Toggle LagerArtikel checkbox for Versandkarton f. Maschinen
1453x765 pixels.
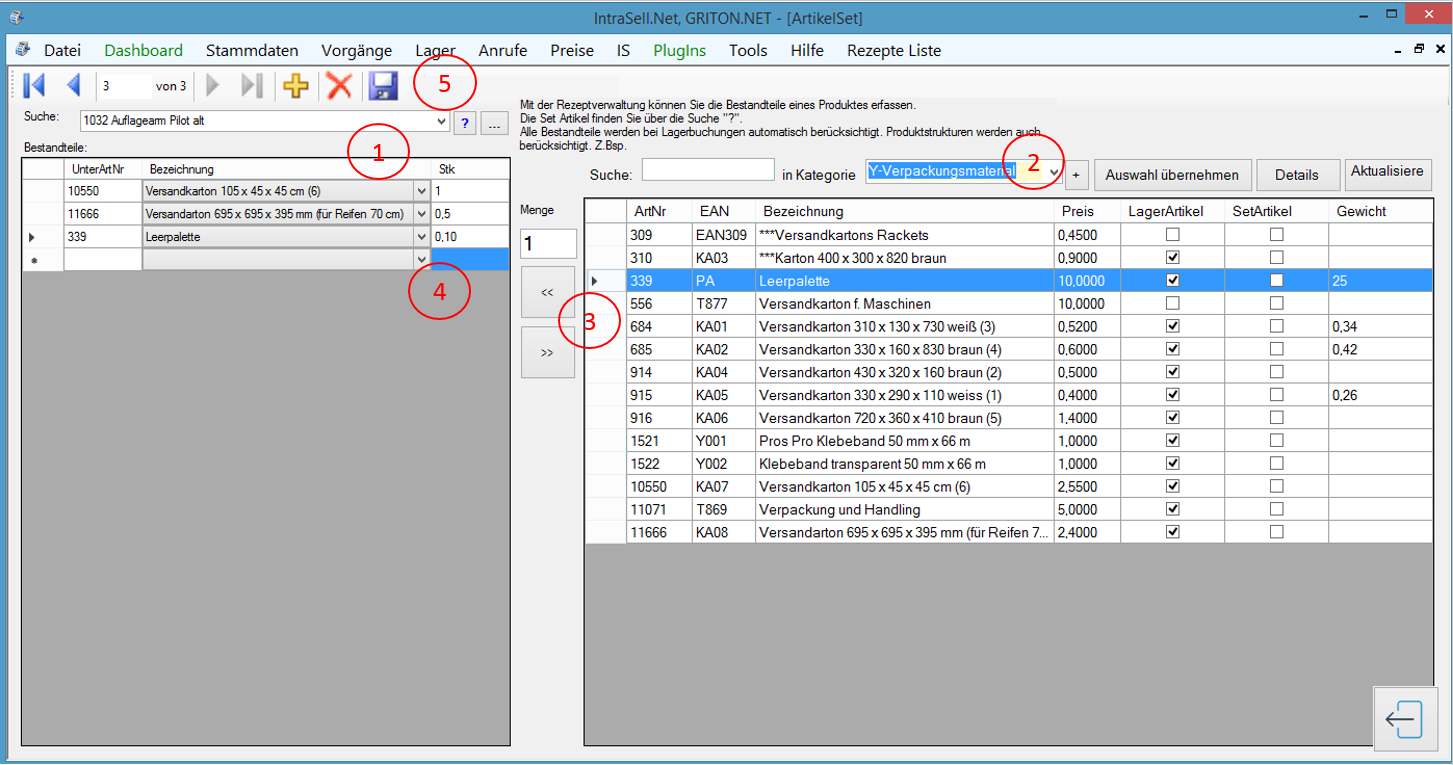click(1173, 304)
